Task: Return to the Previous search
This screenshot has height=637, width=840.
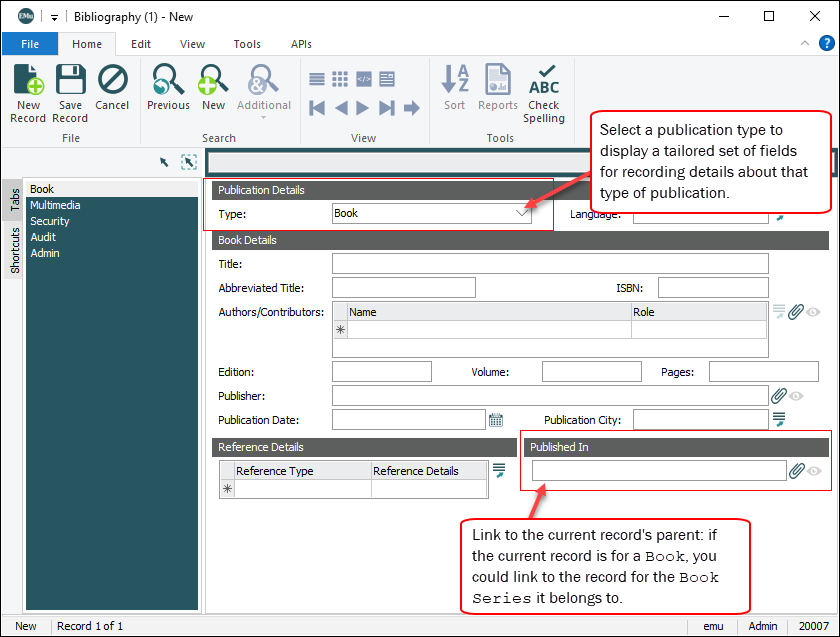Action: pos(168,90)
